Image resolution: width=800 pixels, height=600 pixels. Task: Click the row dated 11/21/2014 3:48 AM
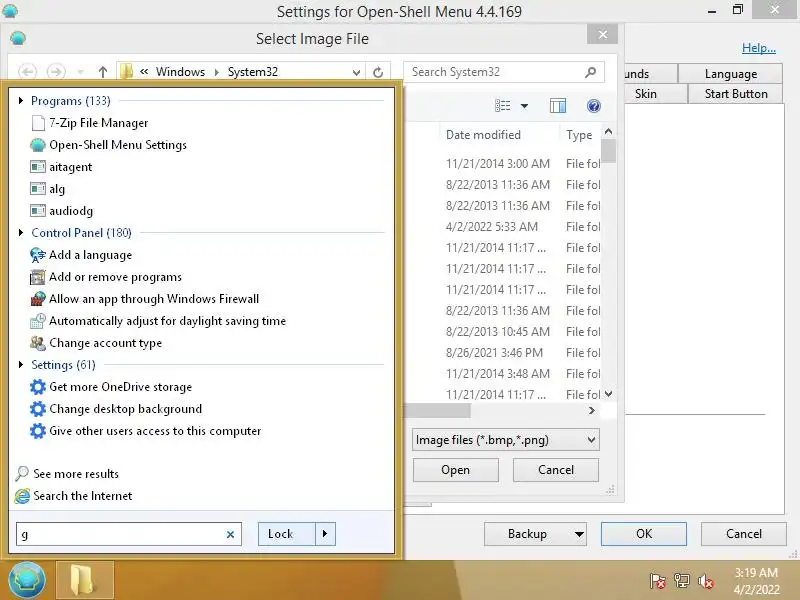[503, 373]
